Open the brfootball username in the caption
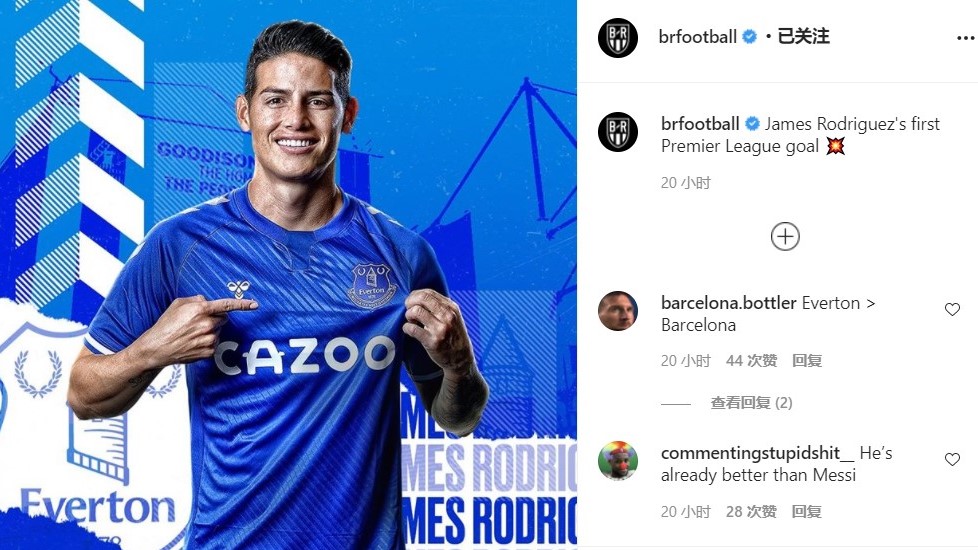Screen dimensions: 978x550 (x=700, y=124)
